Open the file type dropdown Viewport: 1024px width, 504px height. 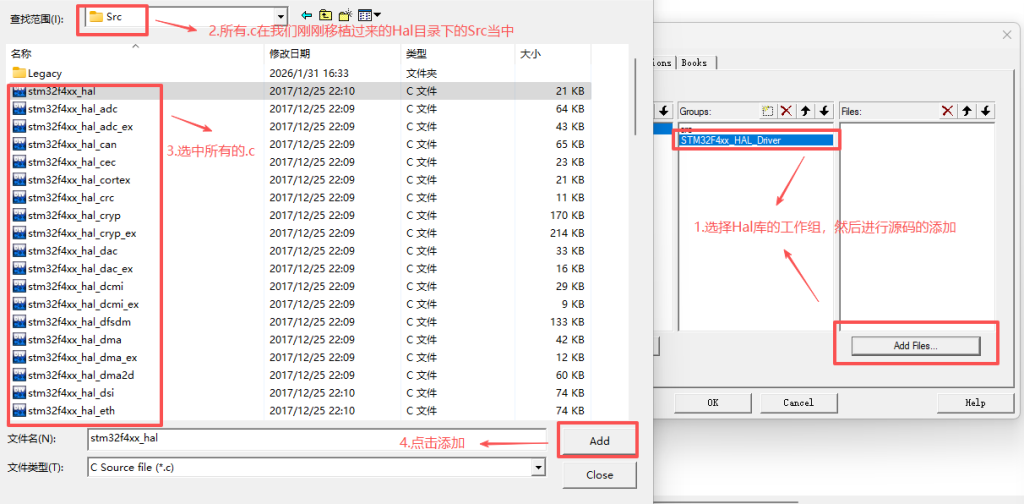click(538, 467)
